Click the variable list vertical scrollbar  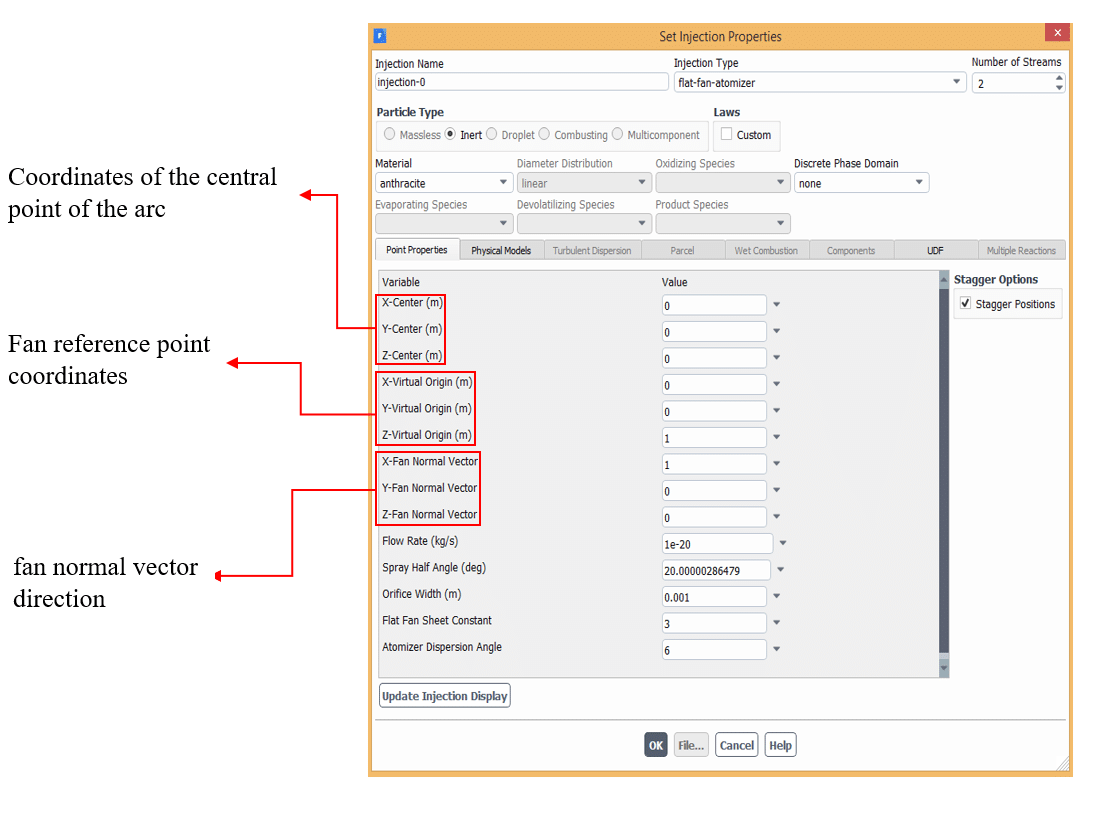pos(943,470)
